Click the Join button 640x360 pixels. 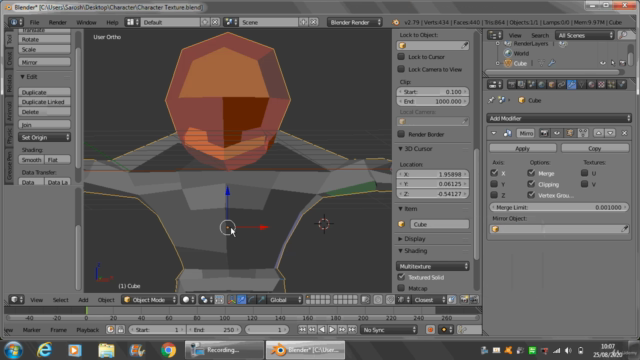(x=44, y=125)
